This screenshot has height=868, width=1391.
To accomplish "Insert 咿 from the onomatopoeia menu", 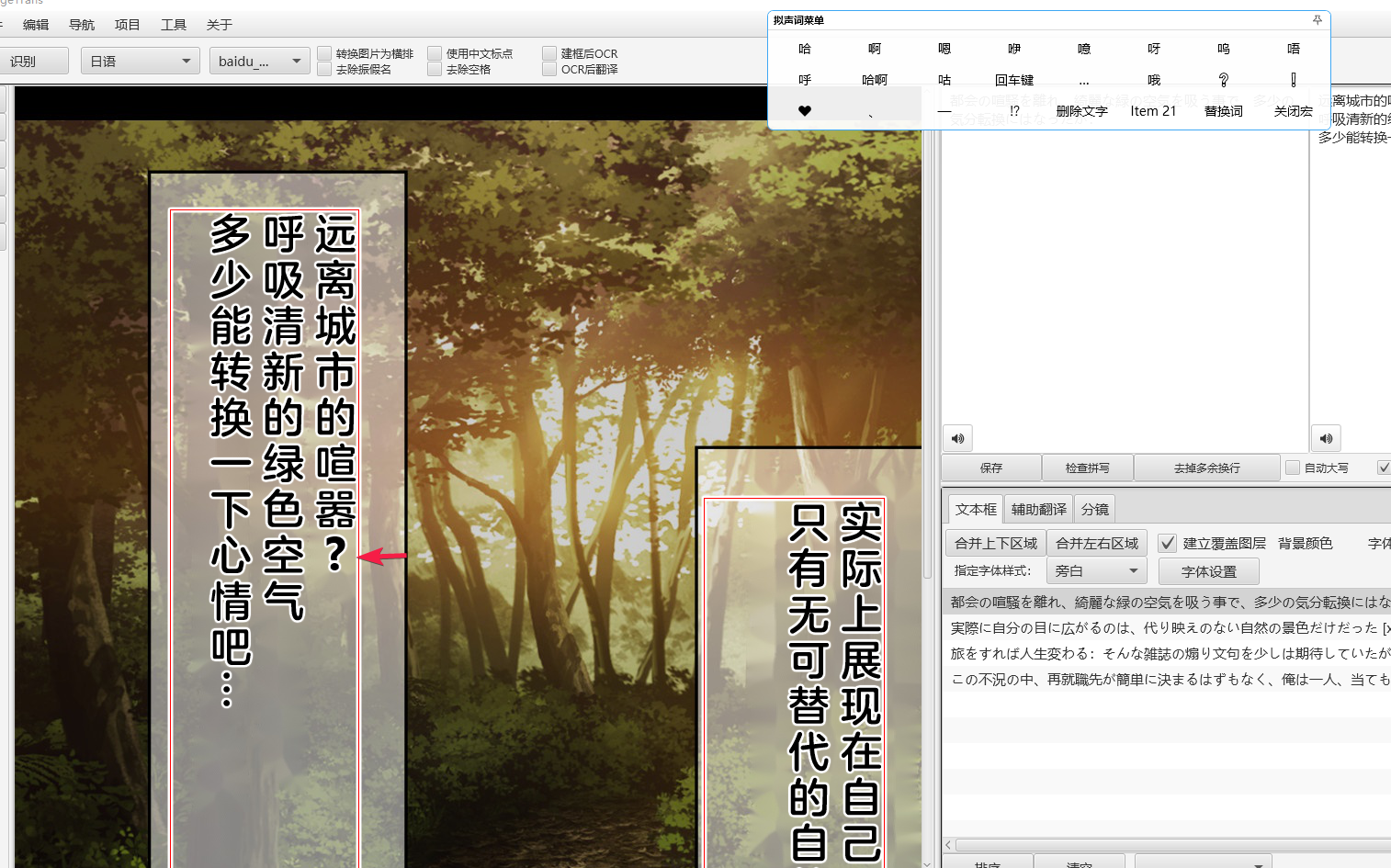I will [1014, 49].
